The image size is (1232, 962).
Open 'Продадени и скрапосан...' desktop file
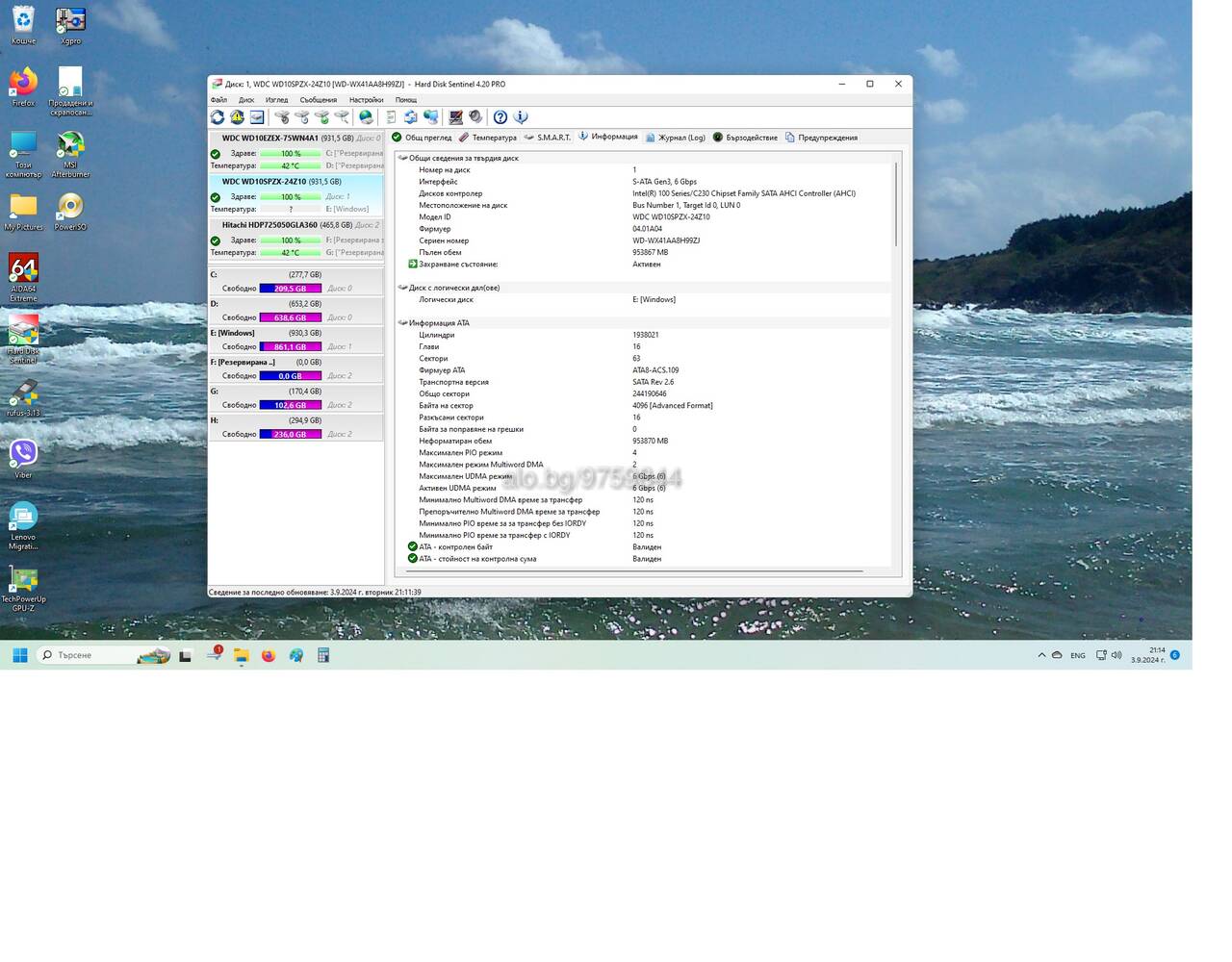click(x=70, y=91)
